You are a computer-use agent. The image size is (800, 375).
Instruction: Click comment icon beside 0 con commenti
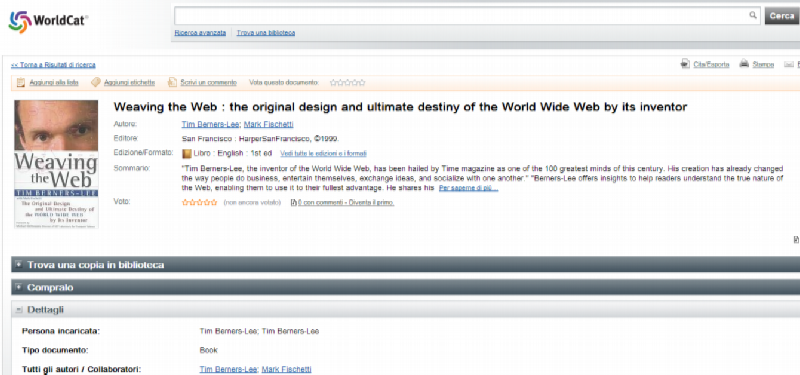pyautogui.click(x=293, y=203)
